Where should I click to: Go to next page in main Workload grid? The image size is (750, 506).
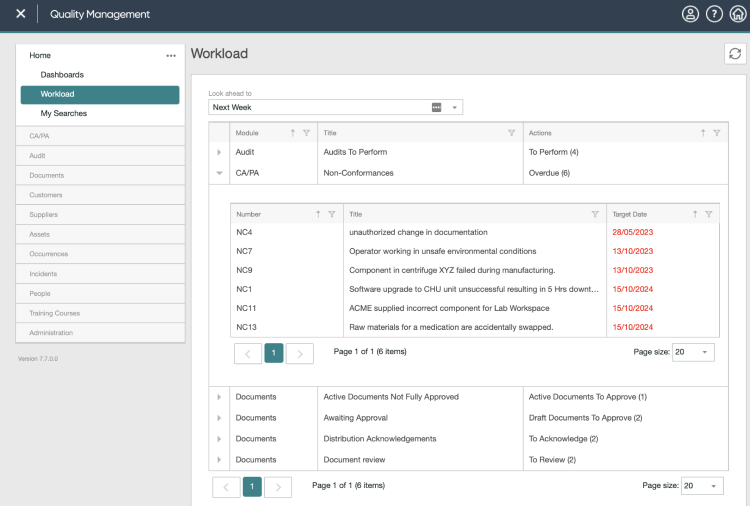(x=278, y=487)
